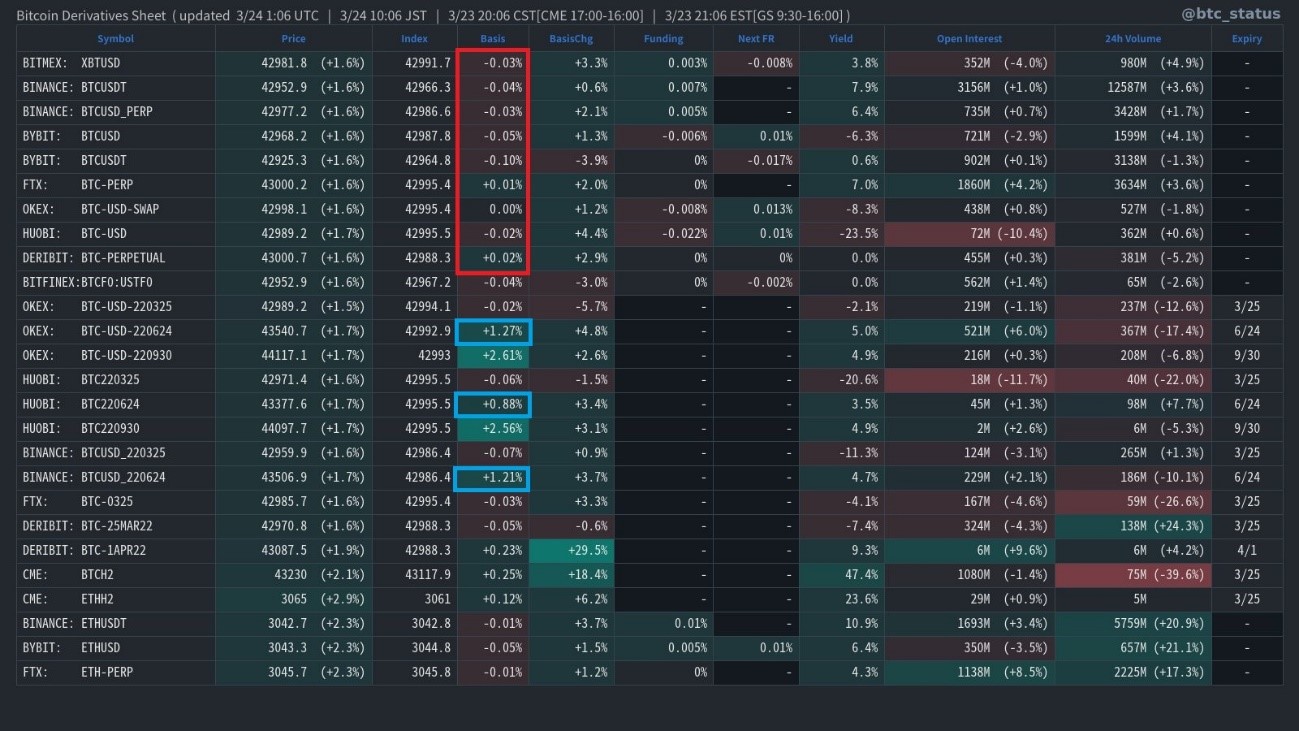Click the 44117.1 price value

284,355
